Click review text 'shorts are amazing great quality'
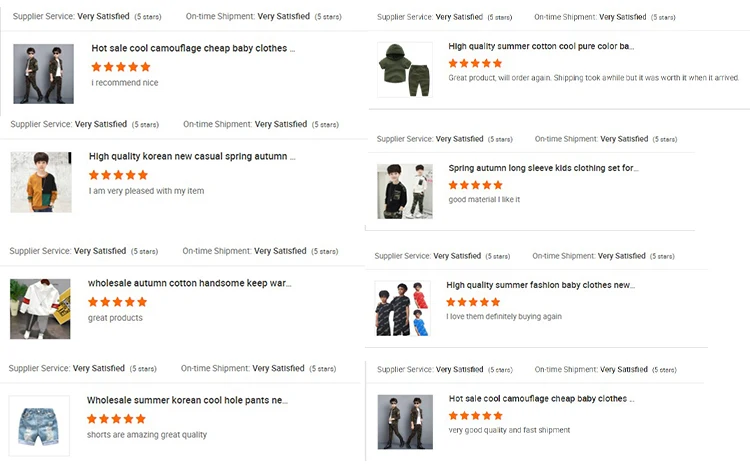 (147, 435)
